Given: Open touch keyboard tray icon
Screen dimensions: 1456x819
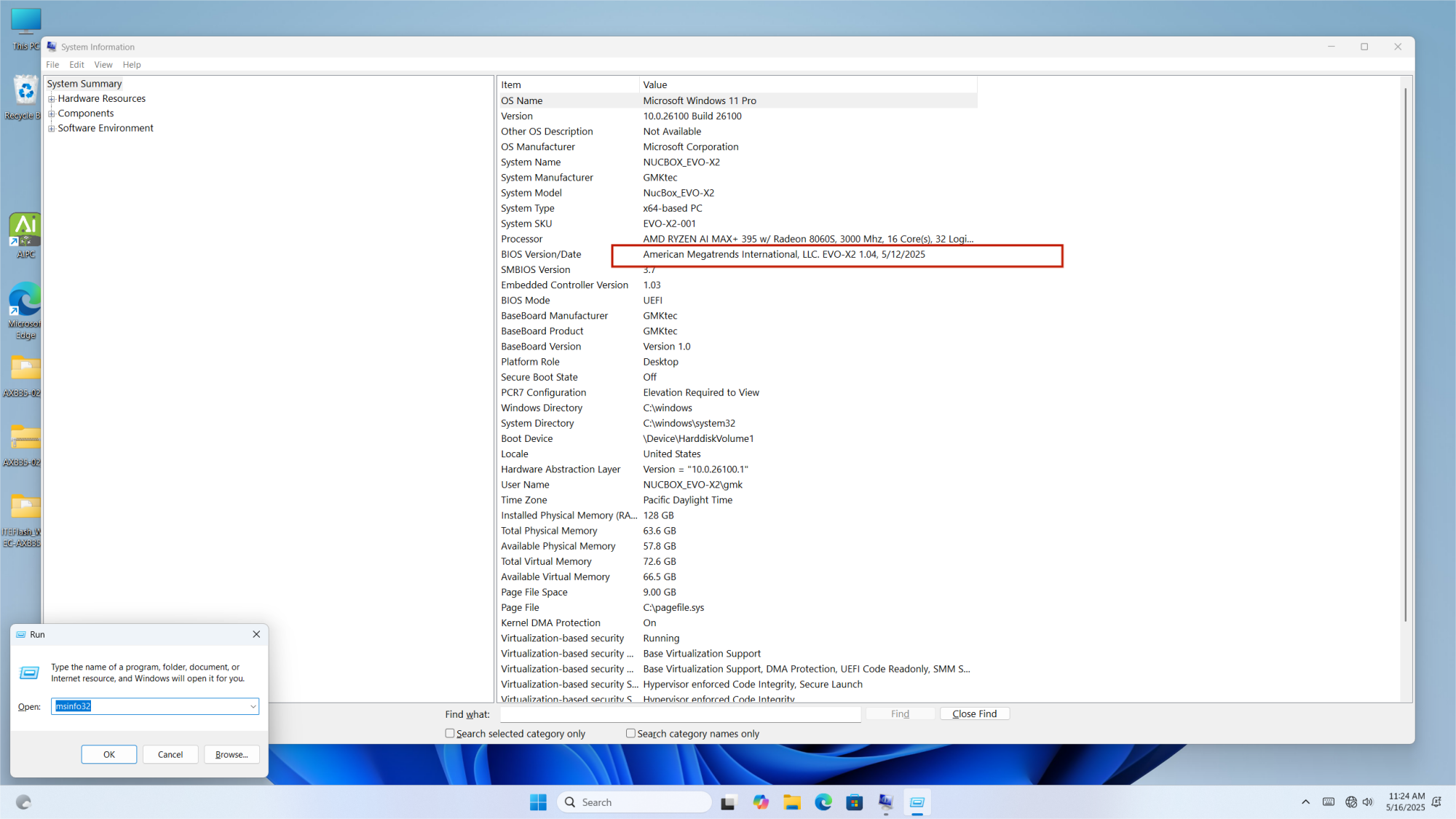Looking at the screenshot, I should [1329, 802].
